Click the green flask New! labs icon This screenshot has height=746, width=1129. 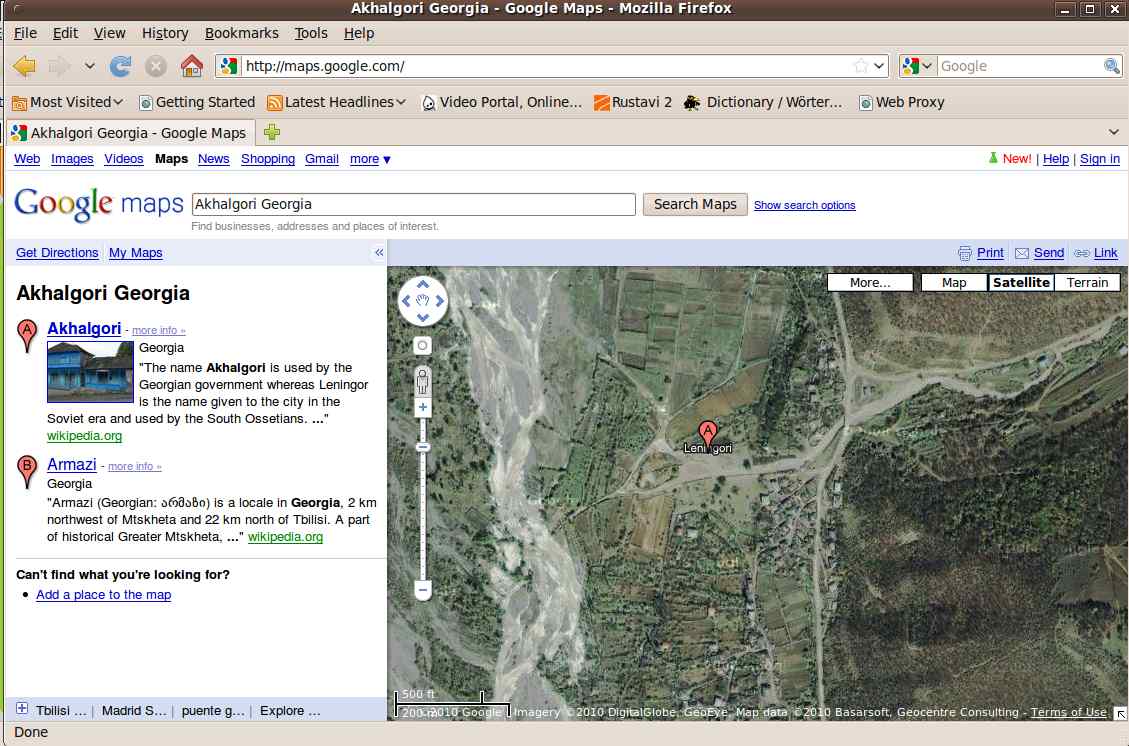click(x=993, y=158)
